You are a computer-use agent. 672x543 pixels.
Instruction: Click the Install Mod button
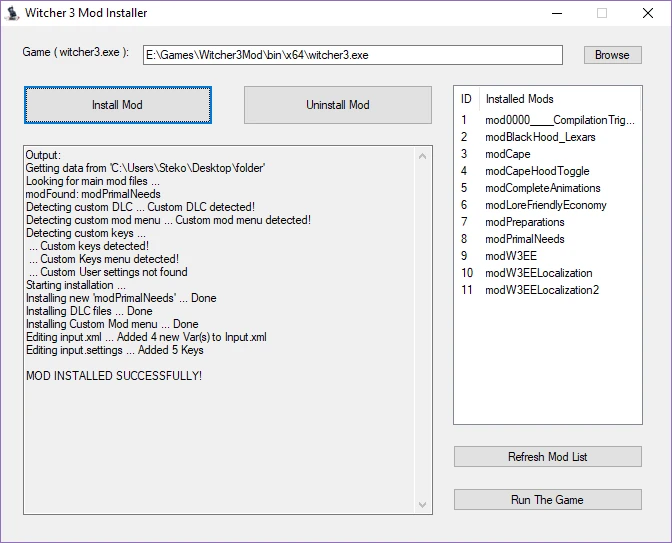click(x=117, y=105)
